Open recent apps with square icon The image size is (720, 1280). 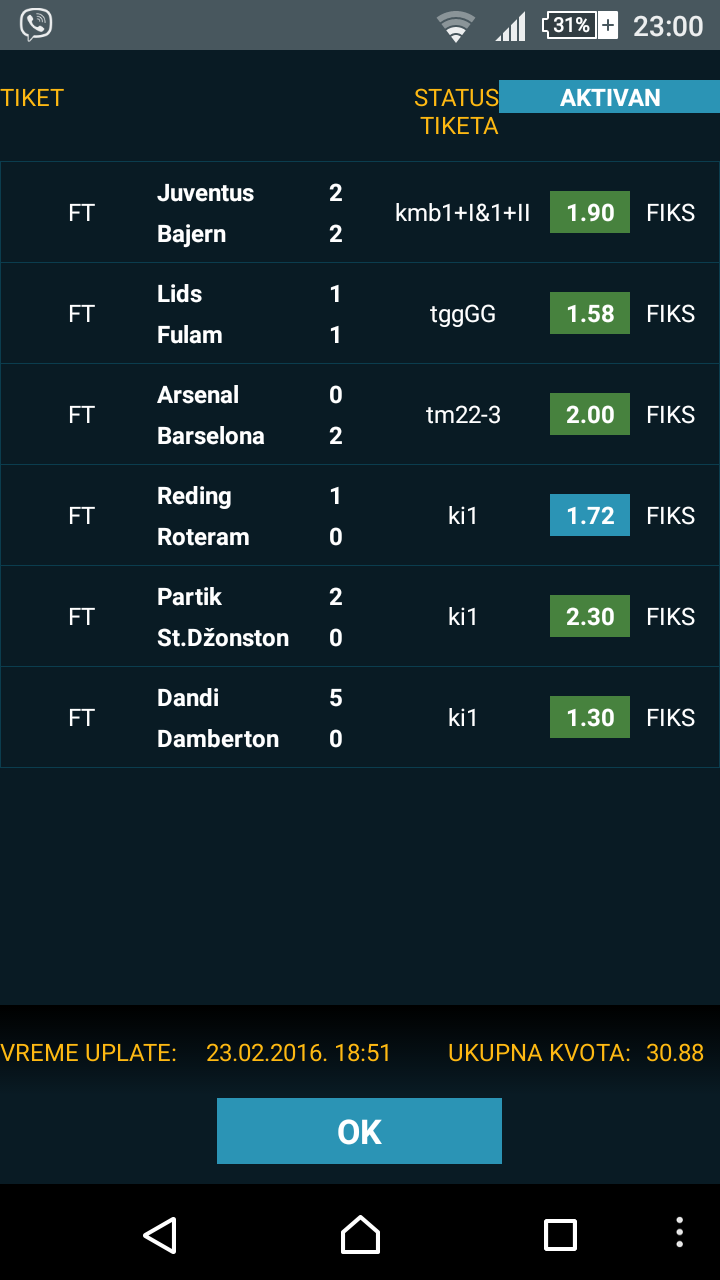pos(560,1235)
